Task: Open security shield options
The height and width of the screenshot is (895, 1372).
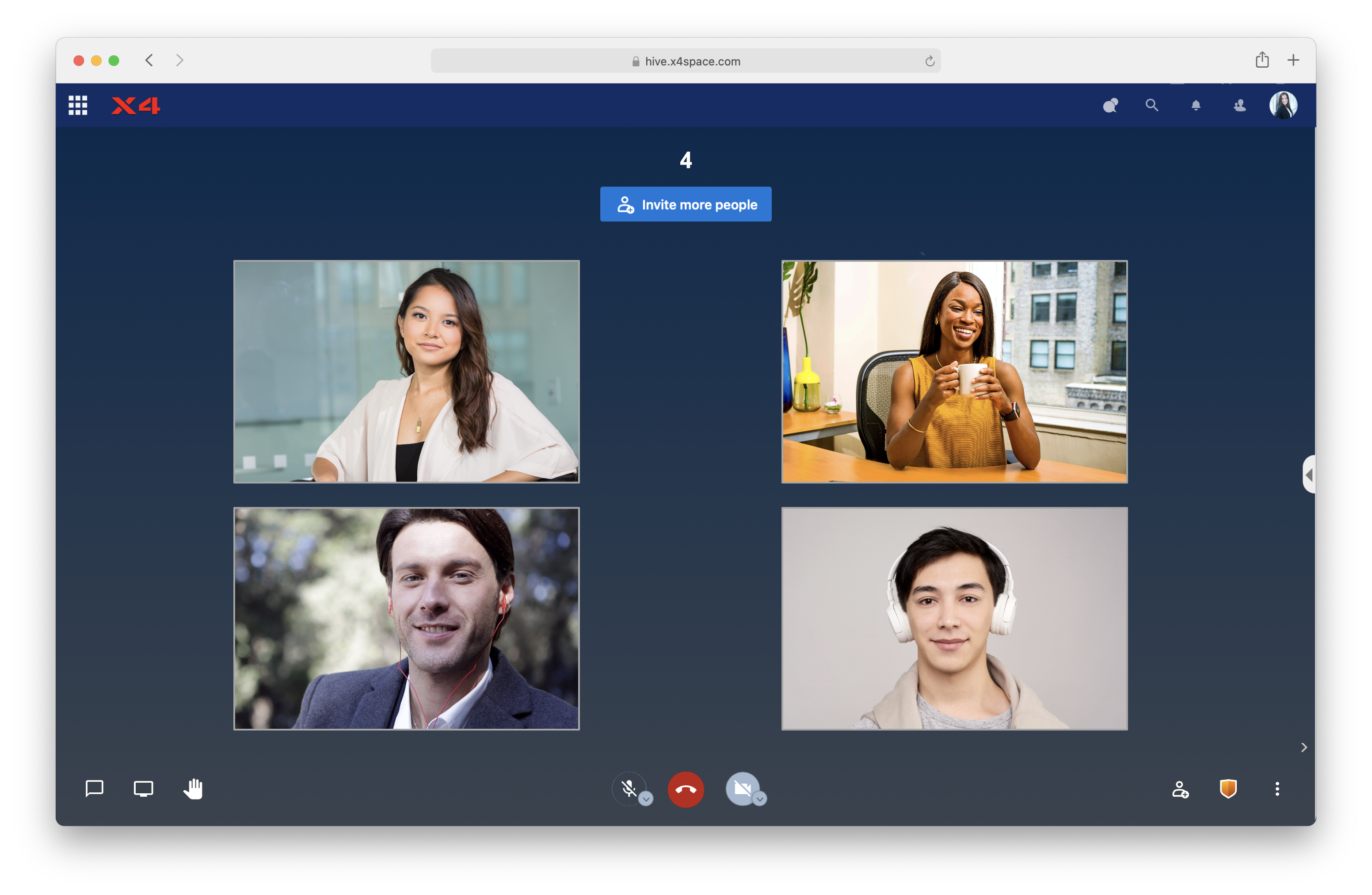Action: tap(1228, 789)
